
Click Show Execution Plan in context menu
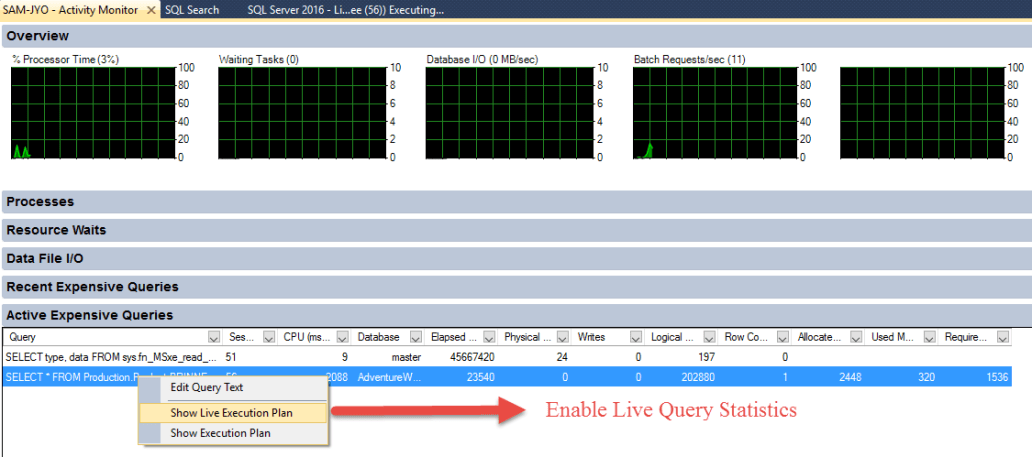(x=220, y=433)
